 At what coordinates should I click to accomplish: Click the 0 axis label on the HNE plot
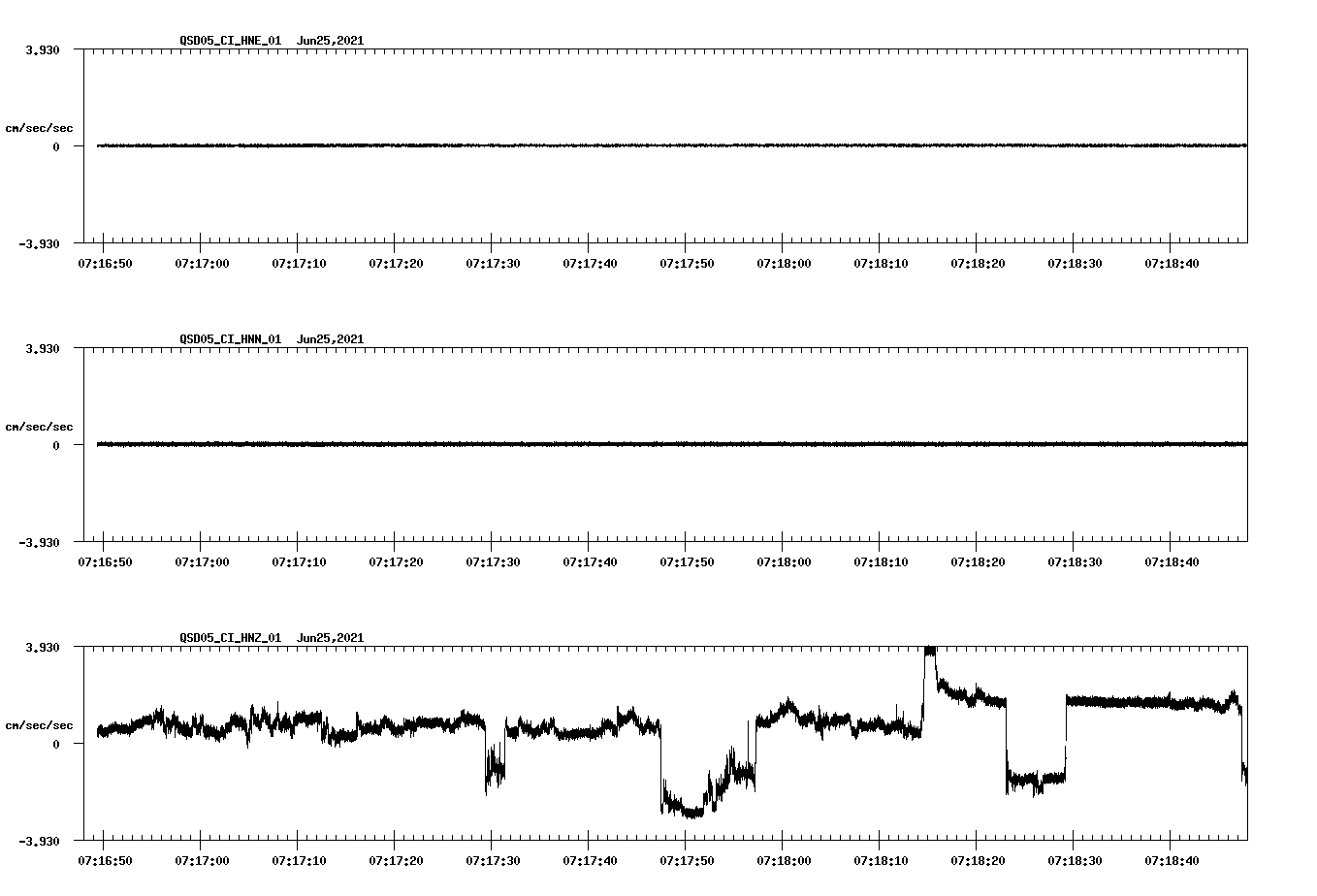point(56,146)
